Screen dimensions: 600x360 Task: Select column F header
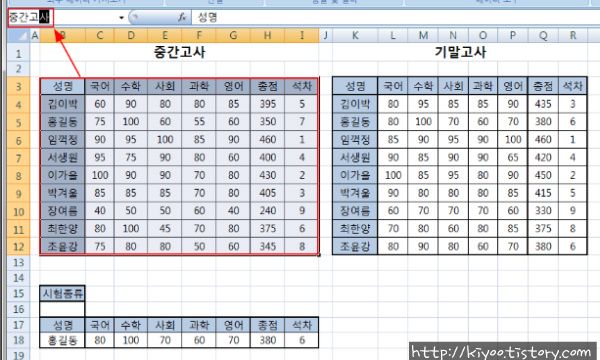tap(199, 36)
